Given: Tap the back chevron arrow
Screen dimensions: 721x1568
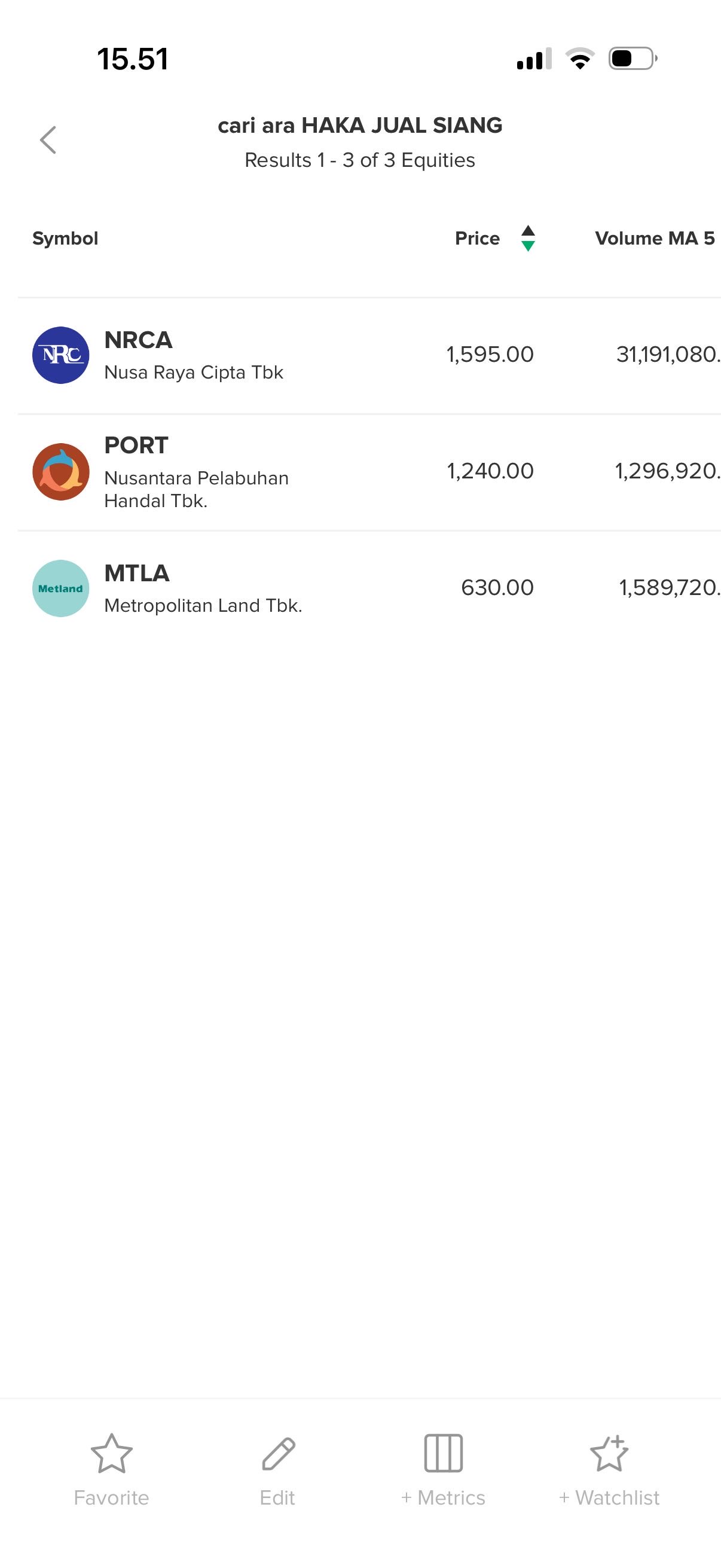Looking at the screenshot, I should [48, 140].
